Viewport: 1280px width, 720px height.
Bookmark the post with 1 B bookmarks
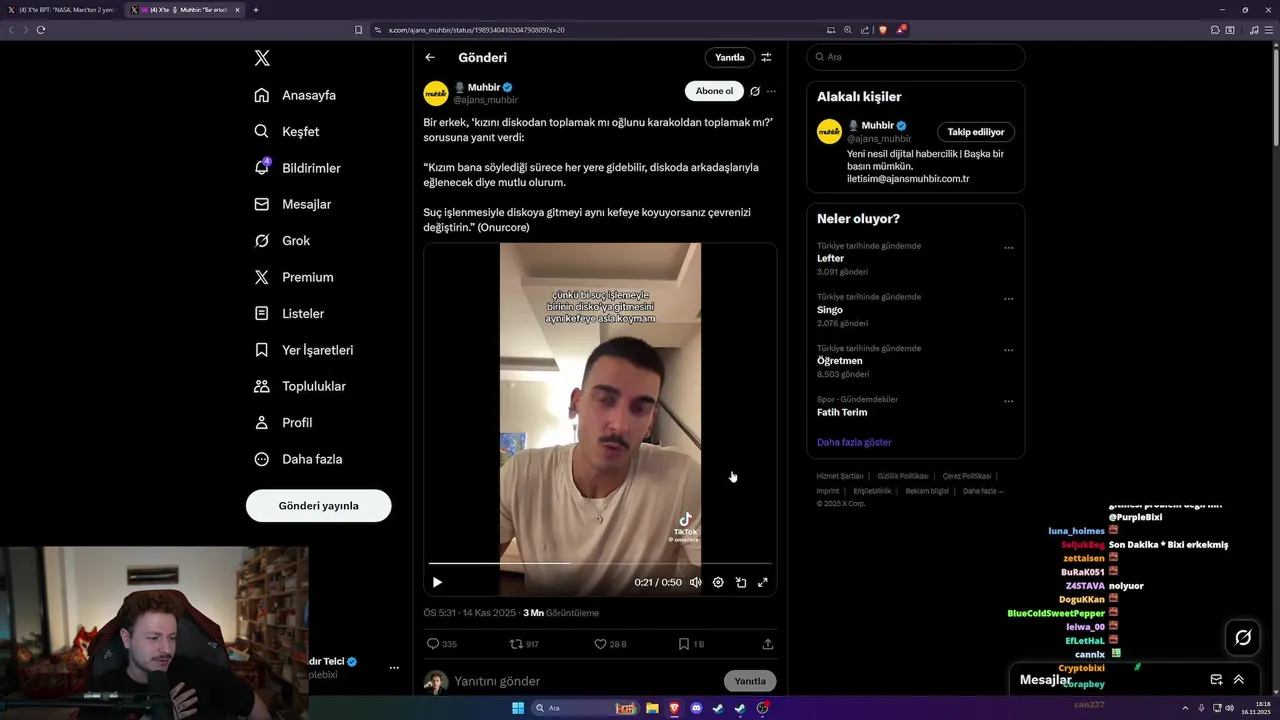(691, 644)
